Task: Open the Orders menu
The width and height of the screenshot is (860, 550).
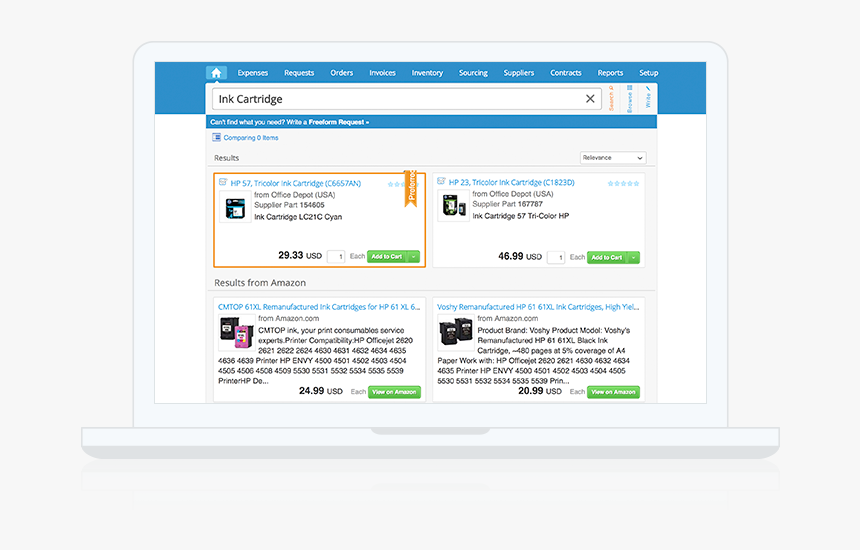Action: click(342, 72)
